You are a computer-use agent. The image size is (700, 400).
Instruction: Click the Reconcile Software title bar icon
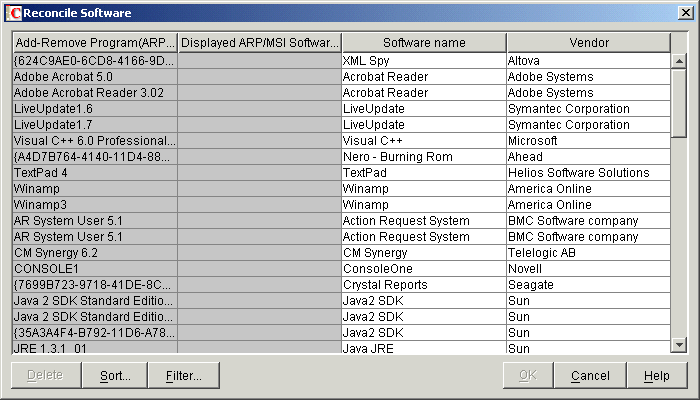13,13
